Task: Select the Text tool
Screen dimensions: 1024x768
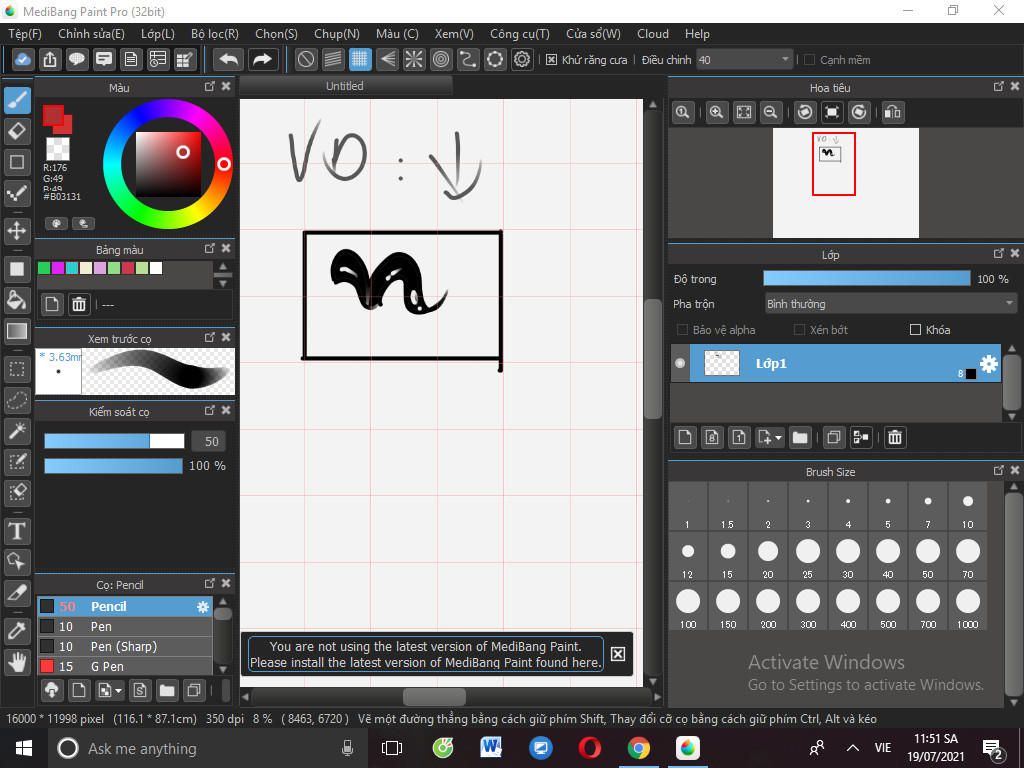Action: point(17,531)
